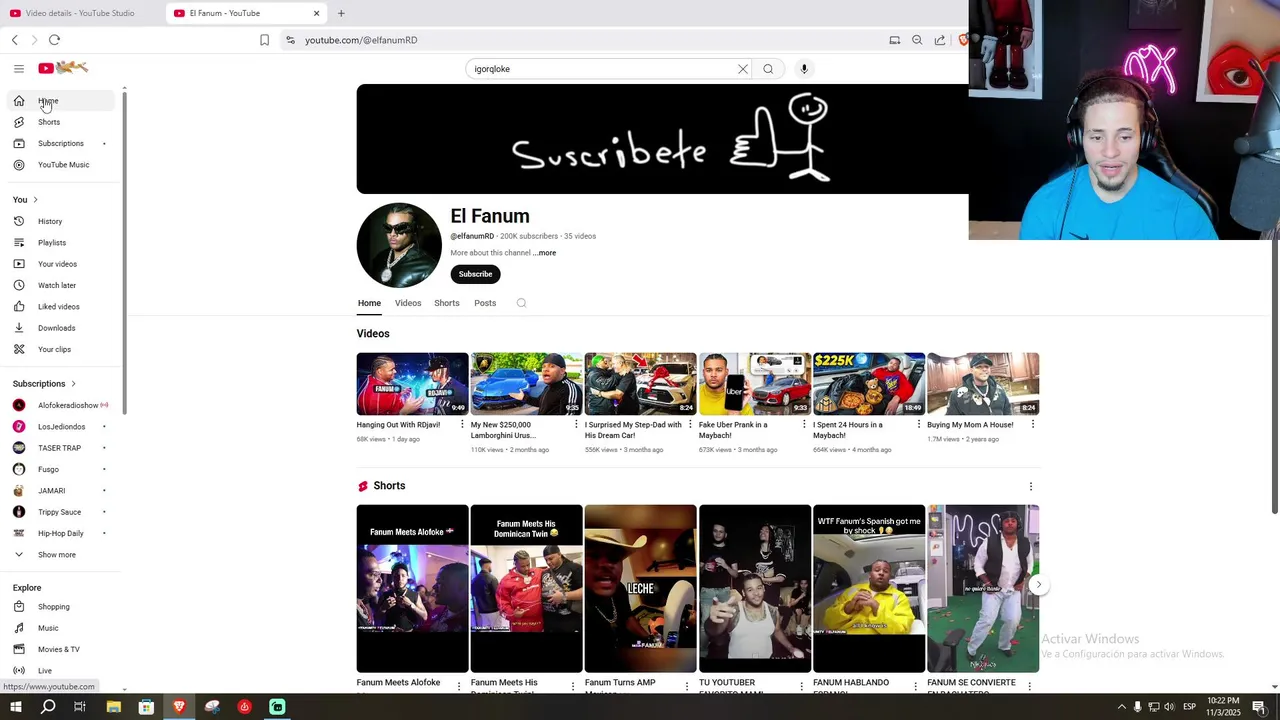Image resolution: width=1280 pixels, height=720 pixels.
Task: Open a new browser tab
Action: pyautogui.click(x=341, y=13)
